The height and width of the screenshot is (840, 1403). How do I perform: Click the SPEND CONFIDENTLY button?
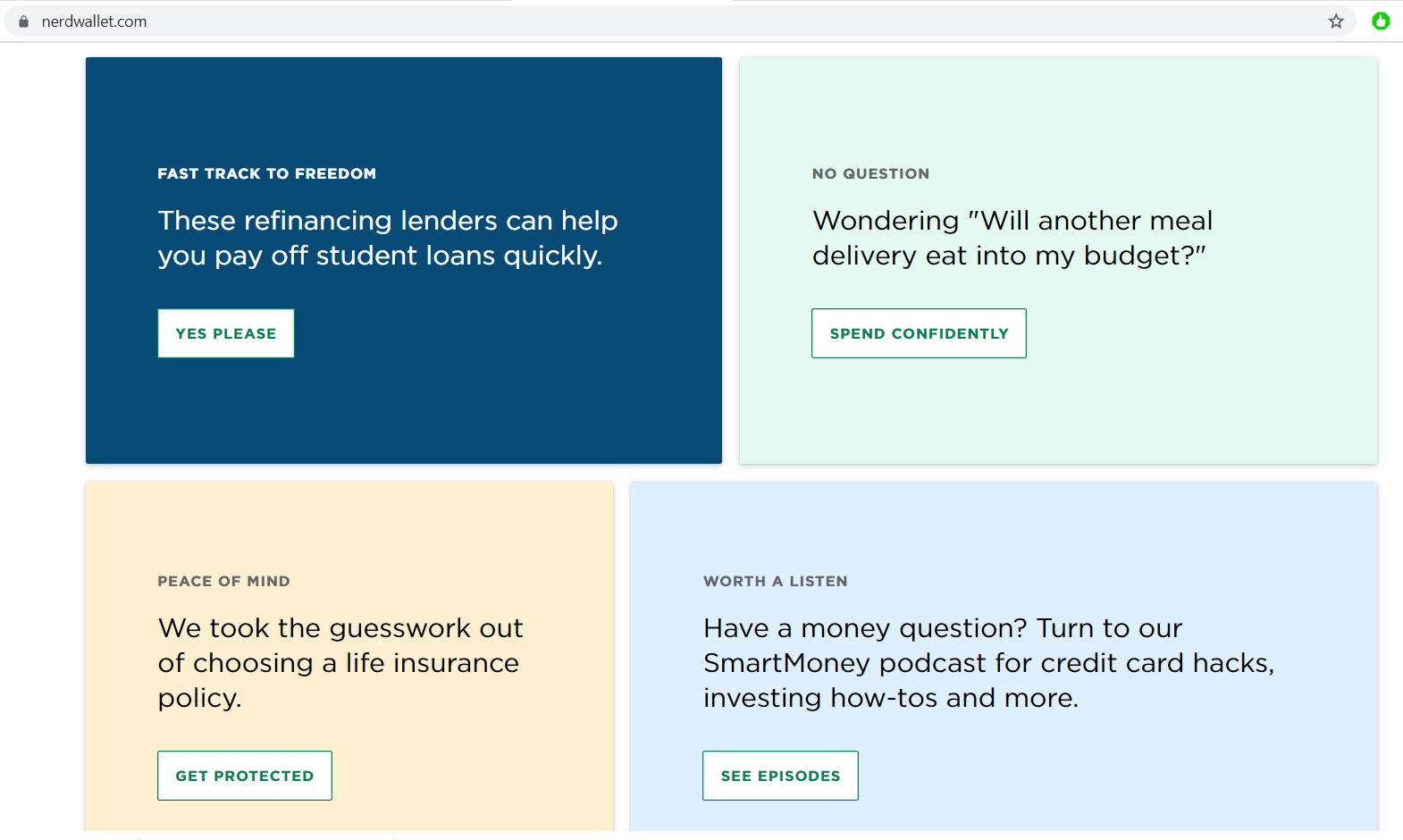[919, 333]
